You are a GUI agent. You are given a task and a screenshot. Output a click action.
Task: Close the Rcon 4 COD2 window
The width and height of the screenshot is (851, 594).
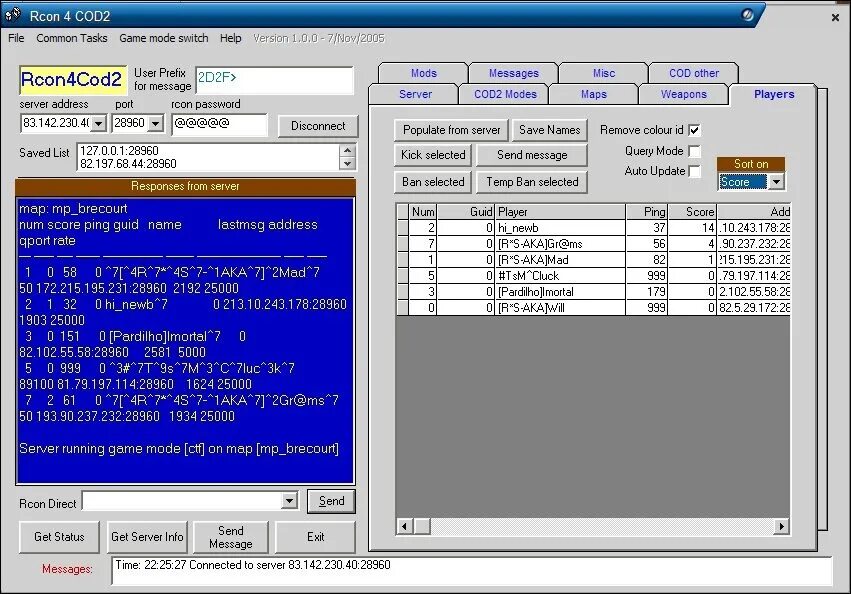pos(835,18)
